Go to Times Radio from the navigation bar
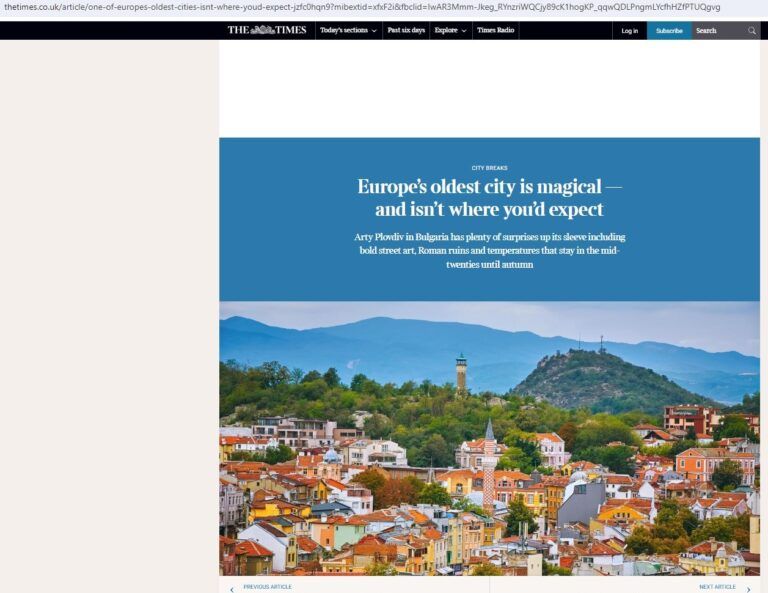768x593 pixels. [x=495, y=31]
